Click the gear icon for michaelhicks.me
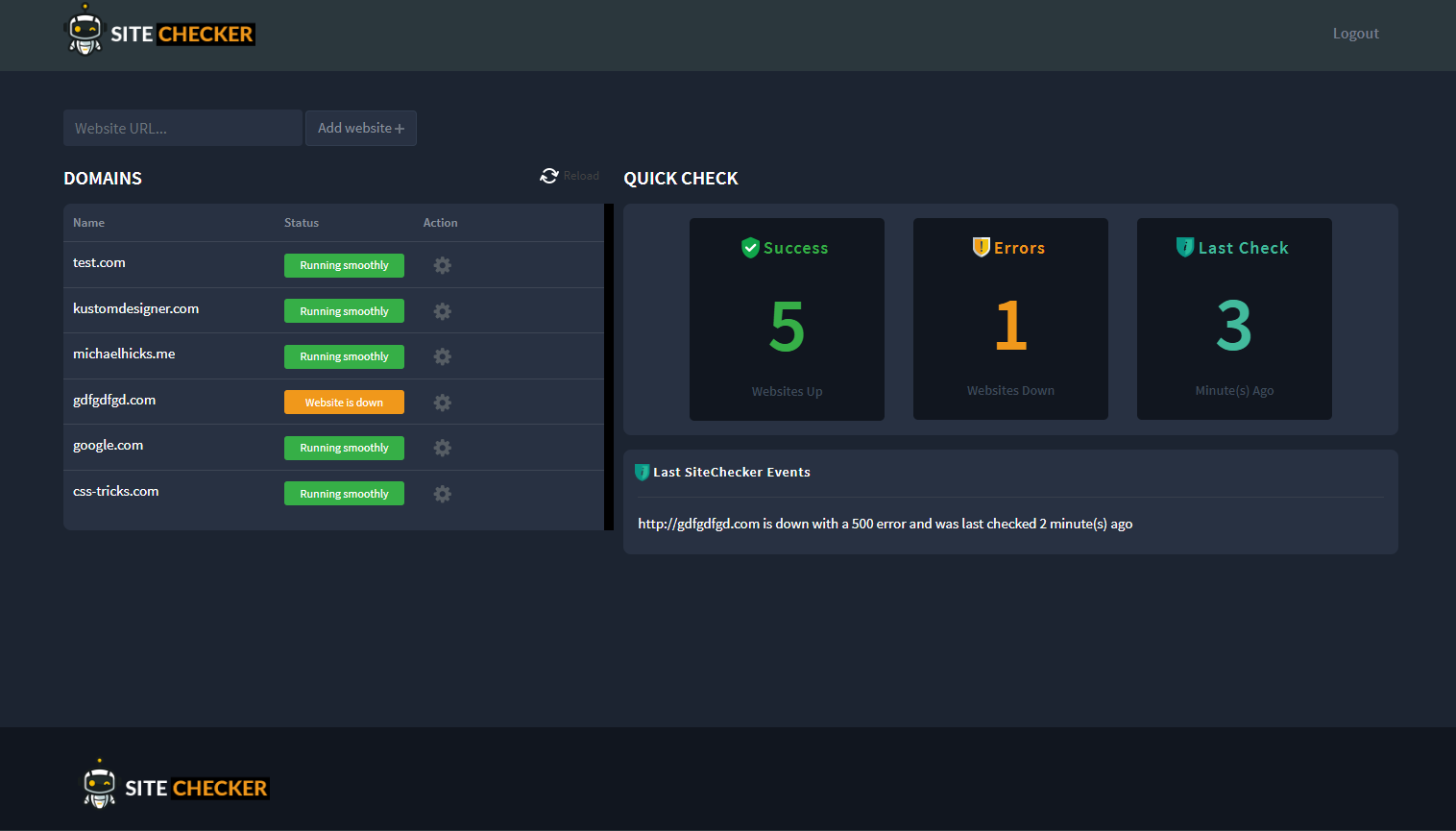 click(442, 356)
